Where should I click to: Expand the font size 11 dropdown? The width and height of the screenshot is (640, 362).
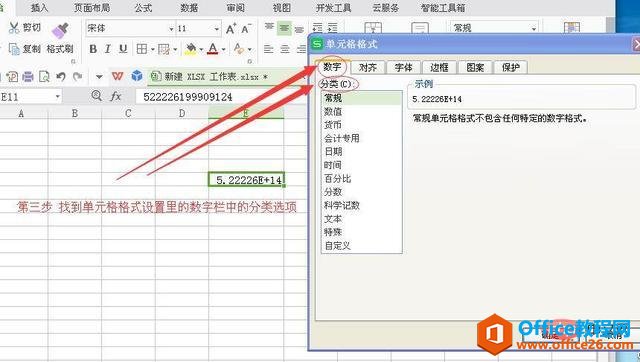pyautogui.click(x=216, y=29)
